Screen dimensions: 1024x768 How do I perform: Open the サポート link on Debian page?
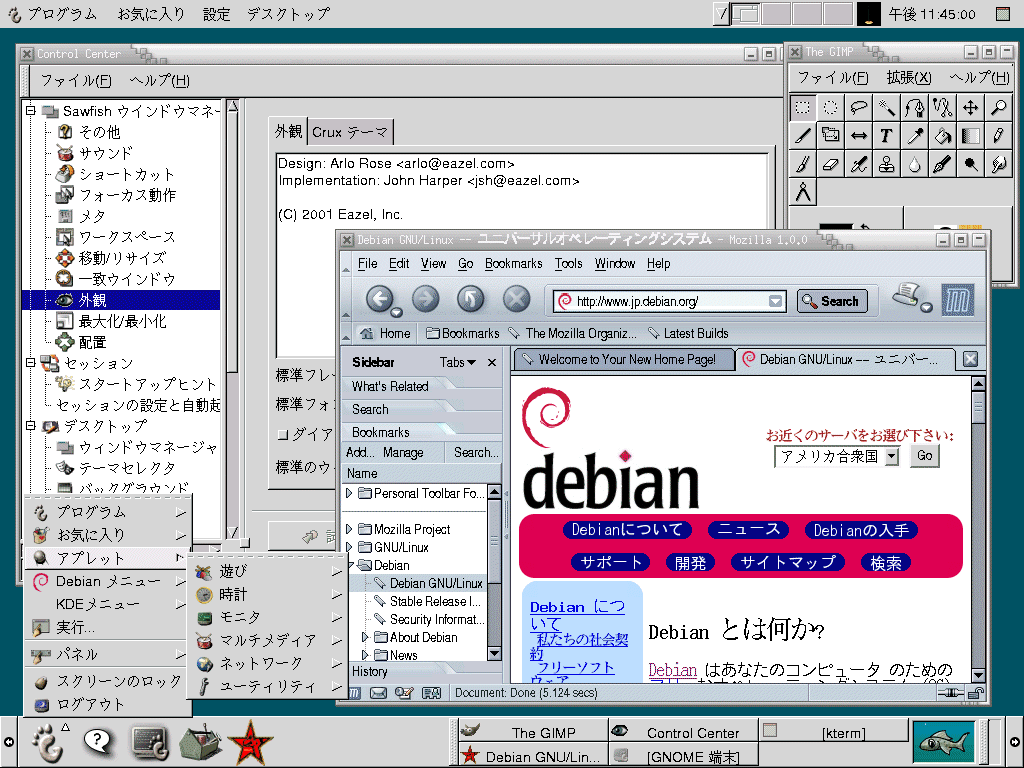point(611,562)
